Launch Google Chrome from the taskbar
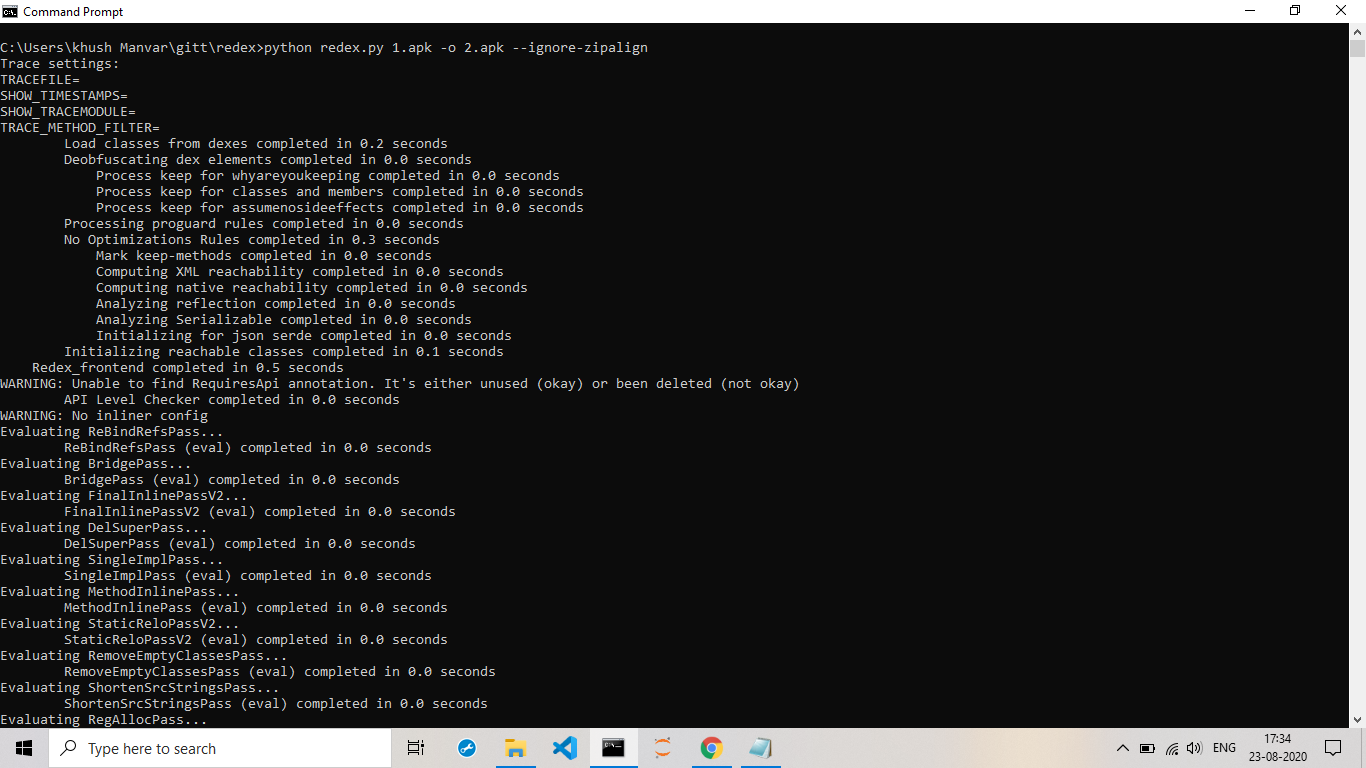 711,748
